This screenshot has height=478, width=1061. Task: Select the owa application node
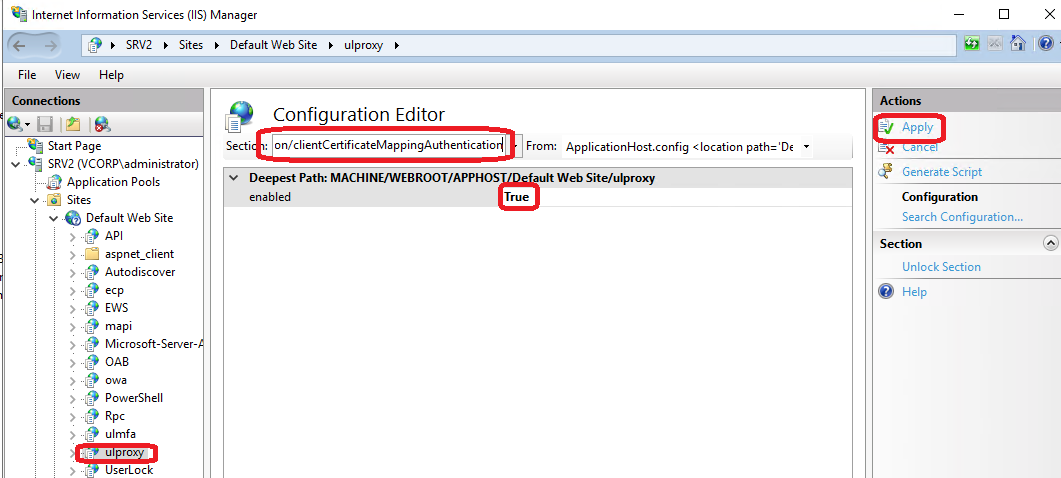click(x=116, y=380)
